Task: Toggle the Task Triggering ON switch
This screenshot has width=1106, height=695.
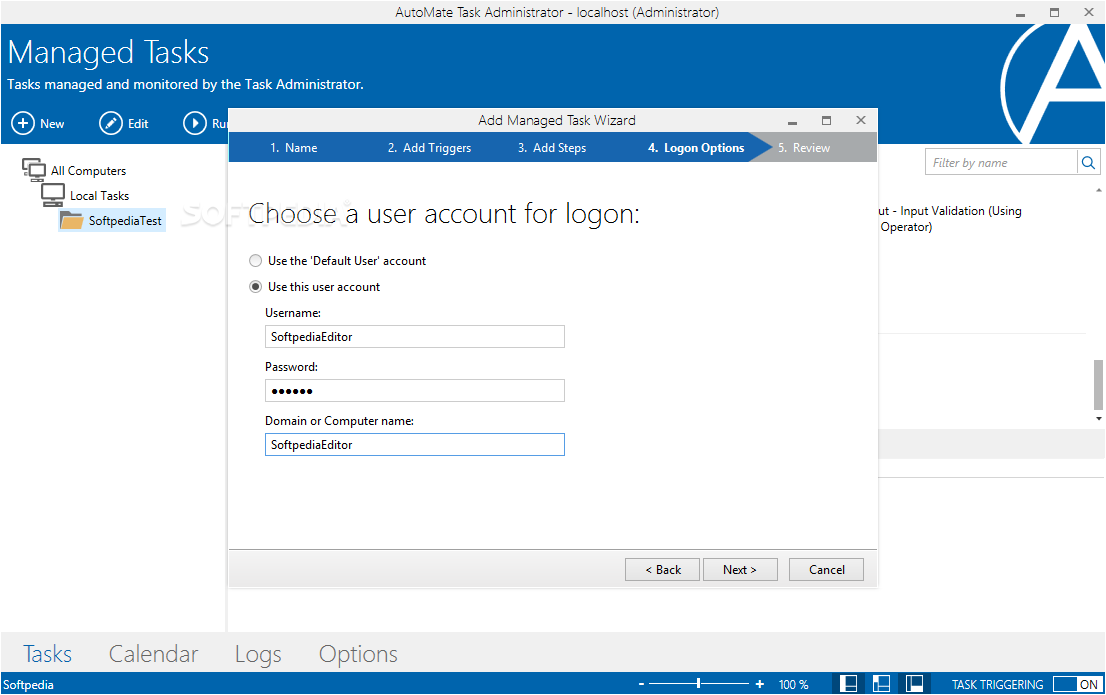Action: [x=1076, y=684]
